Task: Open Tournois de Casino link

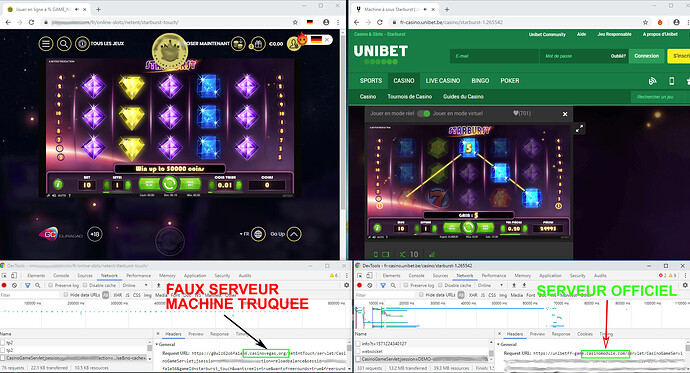Action: coord(410,97)
